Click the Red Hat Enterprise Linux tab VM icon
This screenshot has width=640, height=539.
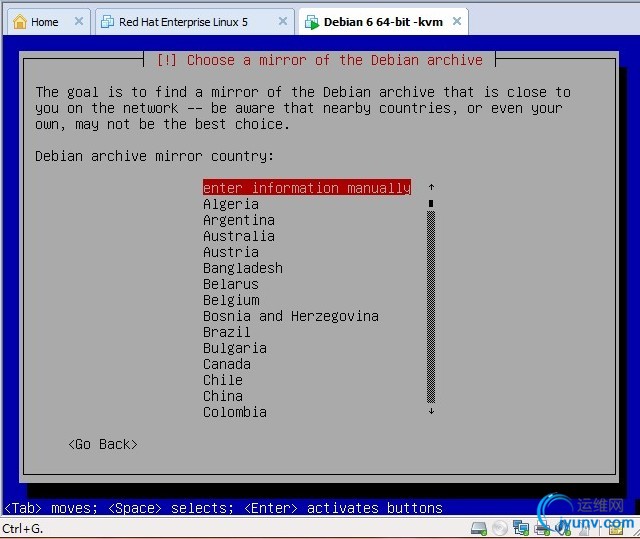coord(107,22)
